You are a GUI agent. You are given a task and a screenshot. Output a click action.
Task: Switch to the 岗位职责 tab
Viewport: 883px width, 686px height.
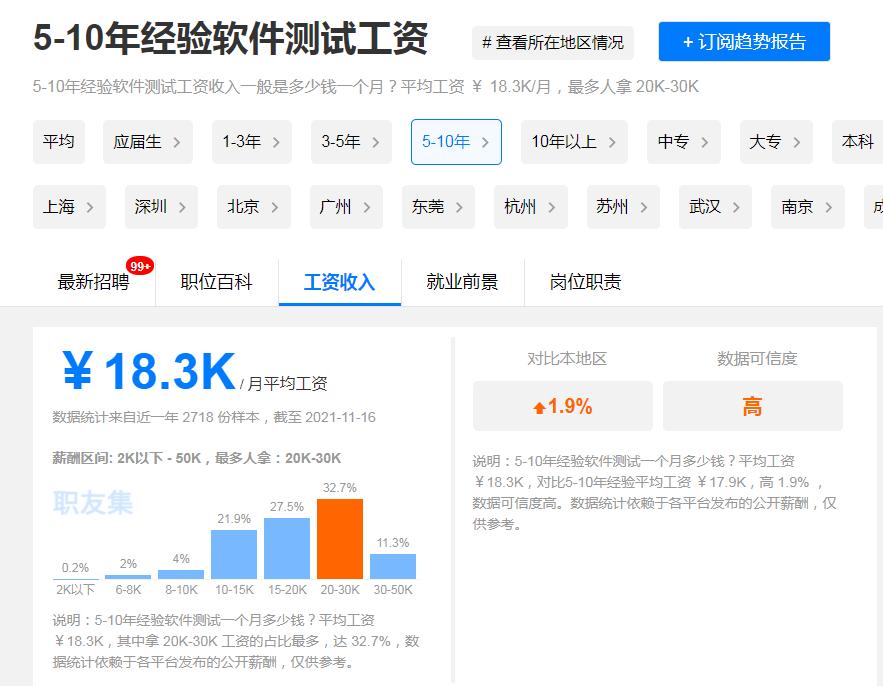click(587, 283)
